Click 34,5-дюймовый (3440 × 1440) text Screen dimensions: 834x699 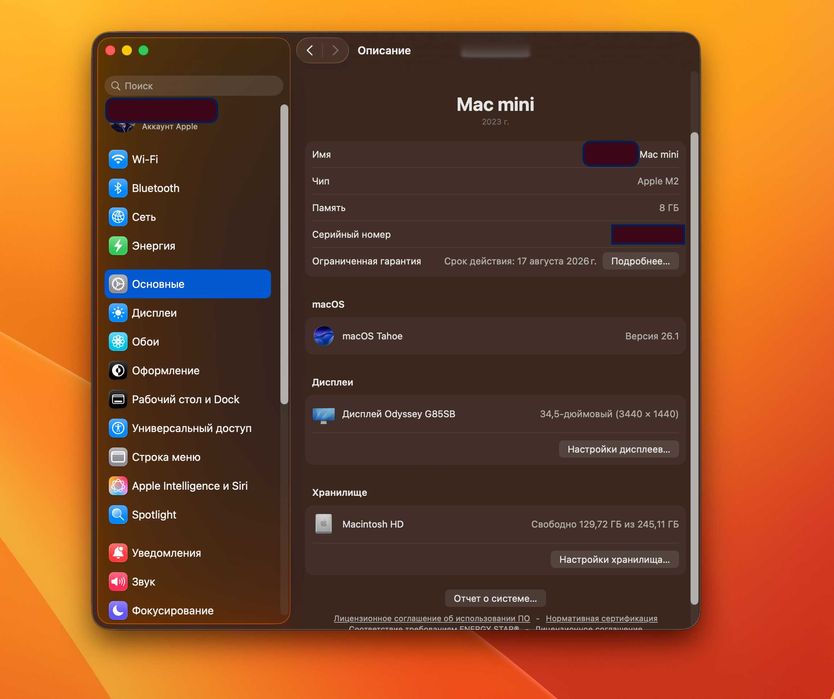tap(609, 414)
